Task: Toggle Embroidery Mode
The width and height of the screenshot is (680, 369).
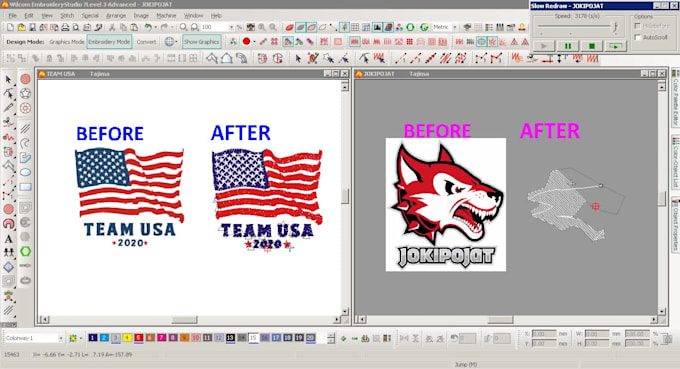Action: (x=109, y=42)
